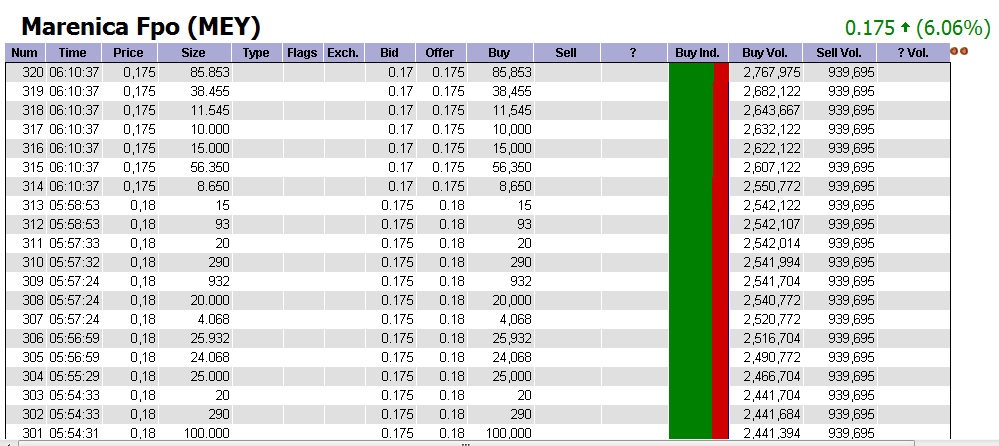
Task: Click Buy value 24,068 in row 305
Action: 512,357
